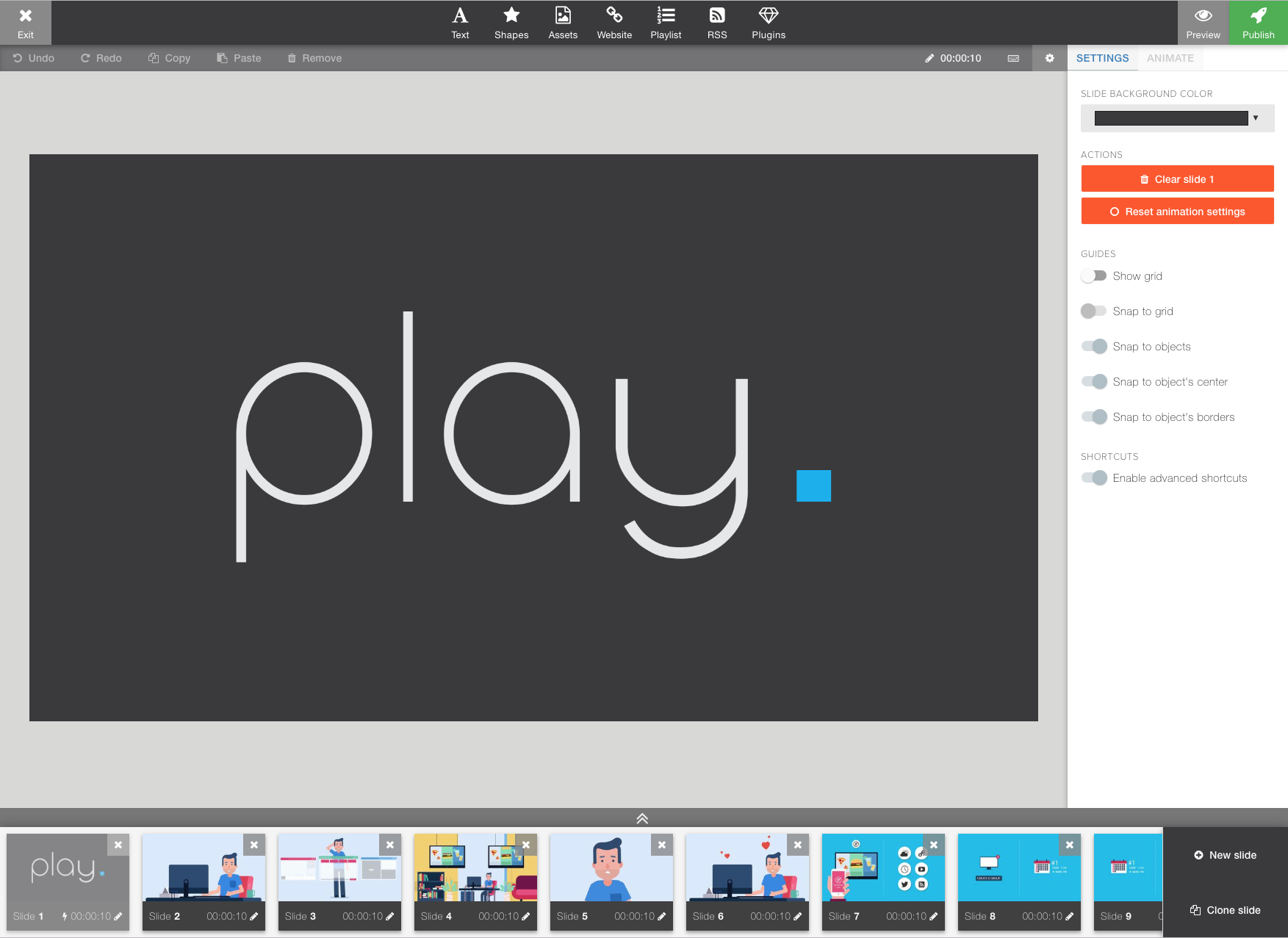Switch to the Animate tab

[x=1170, y=58]
